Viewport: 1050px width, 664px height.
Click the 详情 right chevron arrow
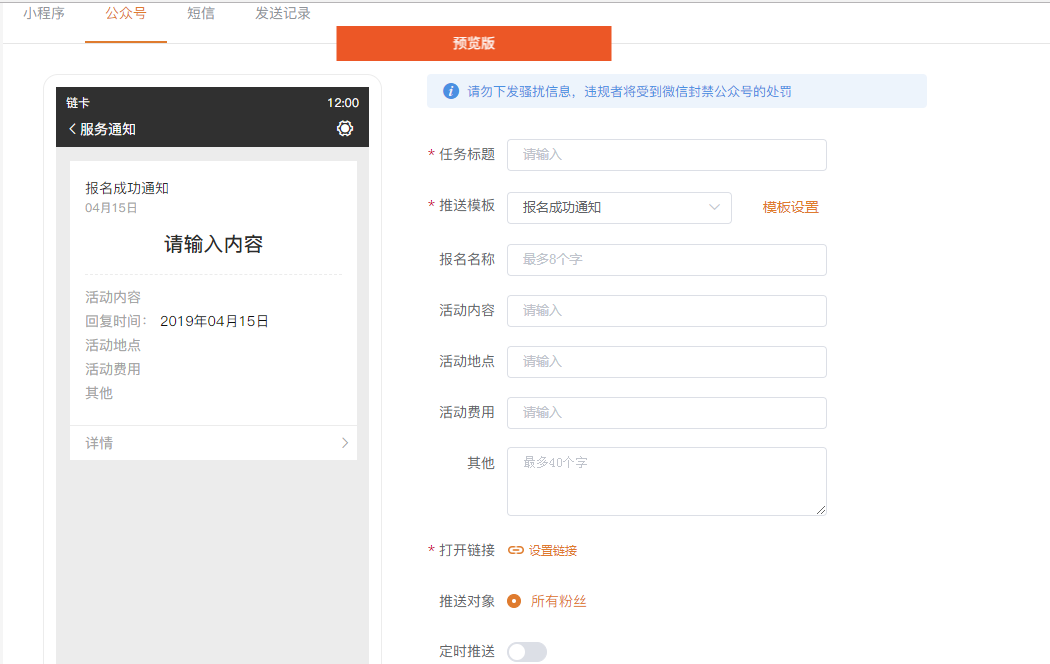tap(345, 443)
